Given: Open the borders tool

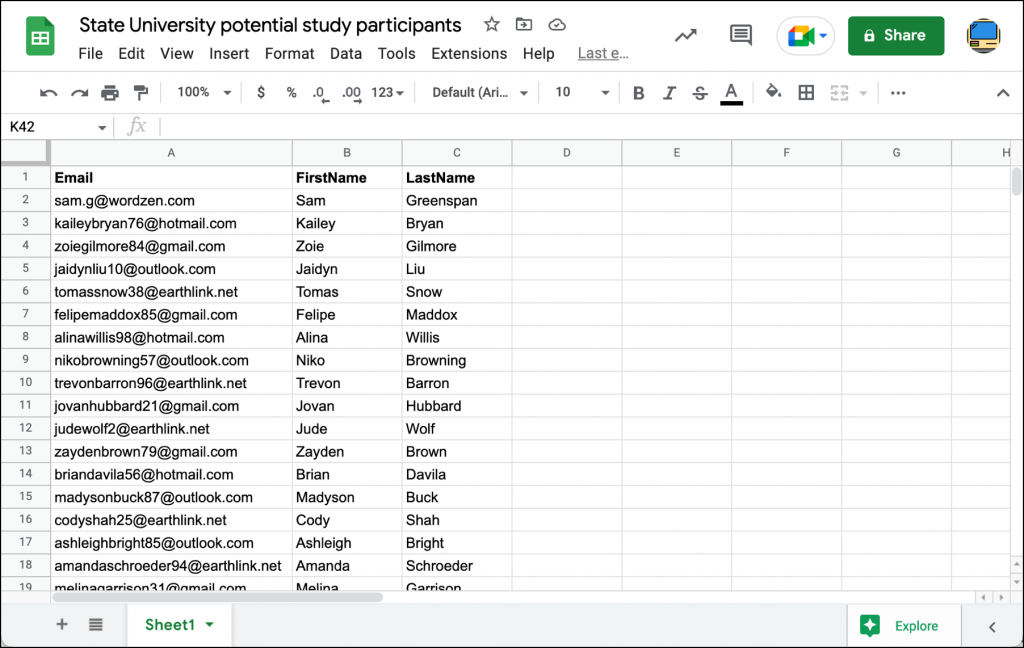Looking at the screenshot, I should point(806,92).
